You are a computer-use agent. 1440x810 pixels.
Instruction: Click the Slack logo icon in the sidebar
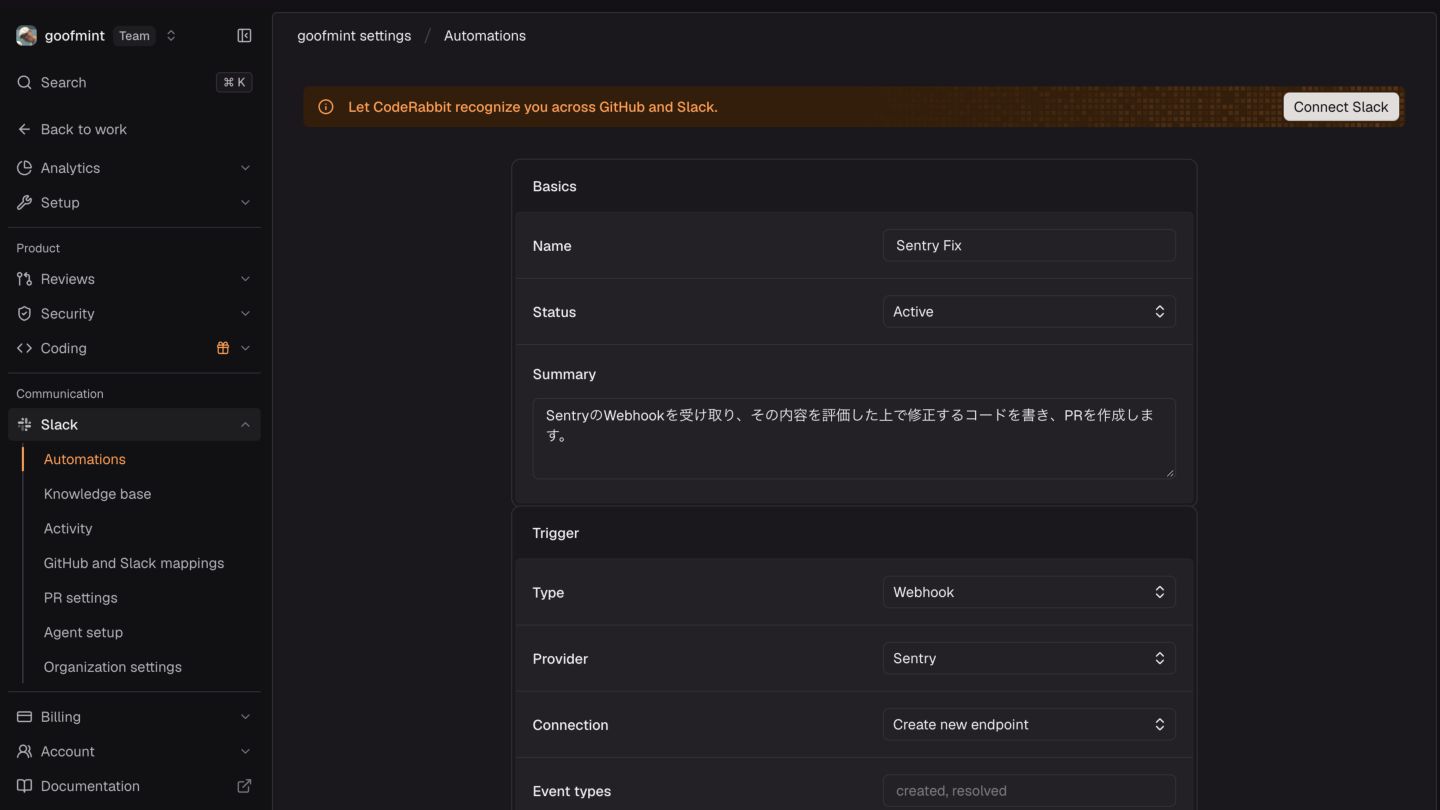click(24, 425)
